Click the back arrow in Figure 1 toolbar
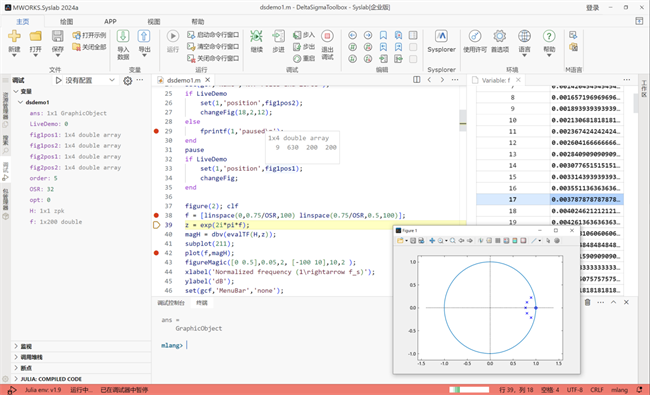Image resolution: width=650 pixels, height=395 pixels. (x=461, y=240)
